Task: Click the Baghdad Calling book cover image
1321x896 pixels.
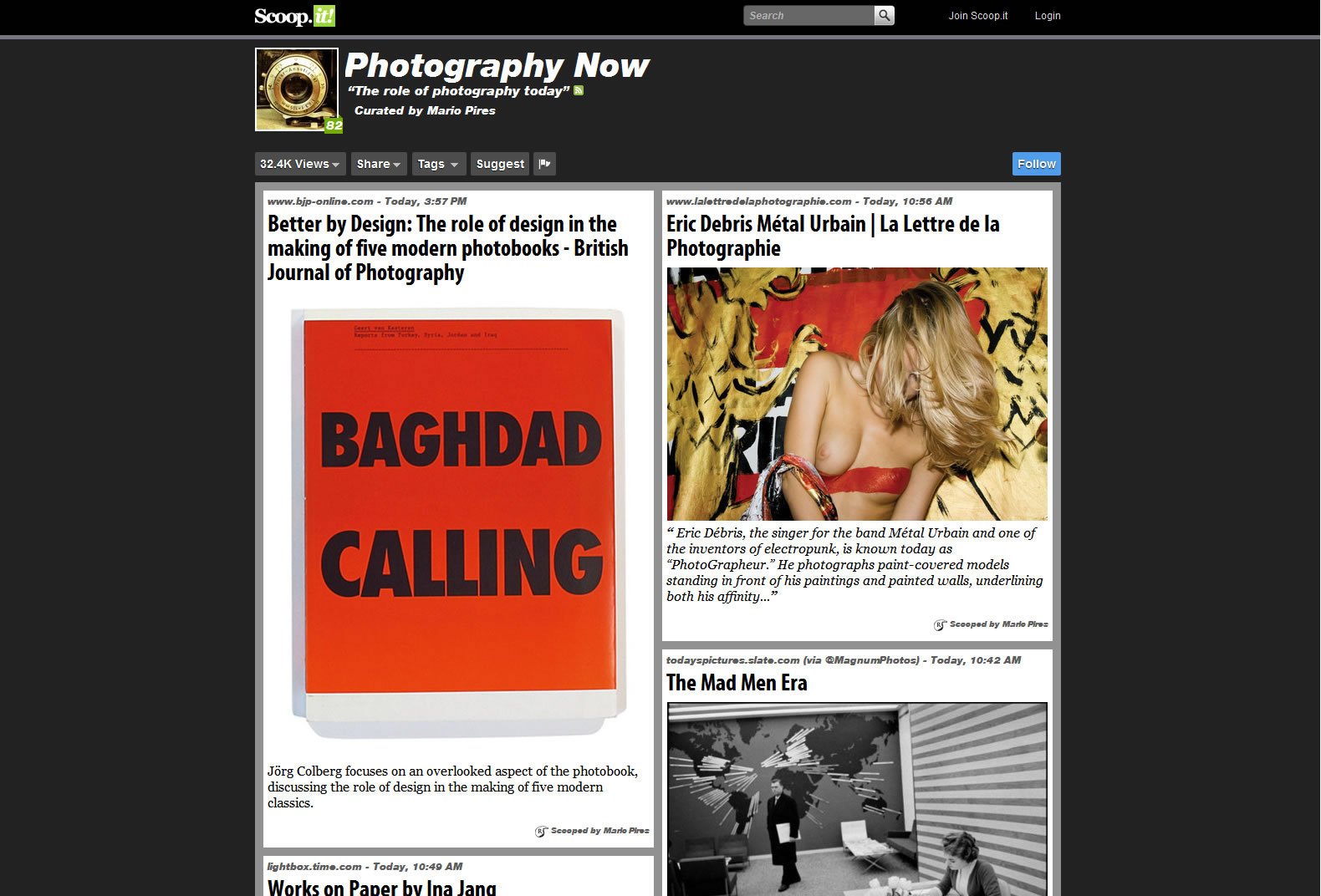Action: point(458,522)
